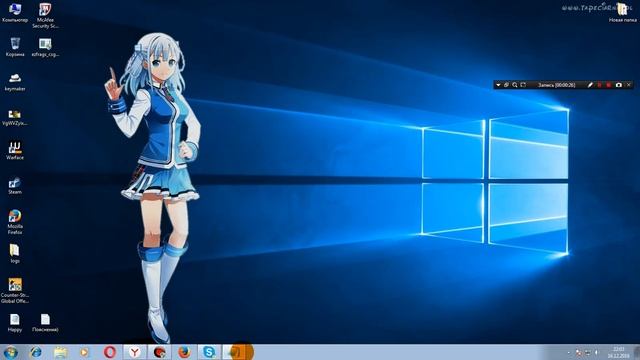This screenshot has height=360, width=640.
Task: Open the McAfee Security Scan shortcut
Action: pos(45,15)
